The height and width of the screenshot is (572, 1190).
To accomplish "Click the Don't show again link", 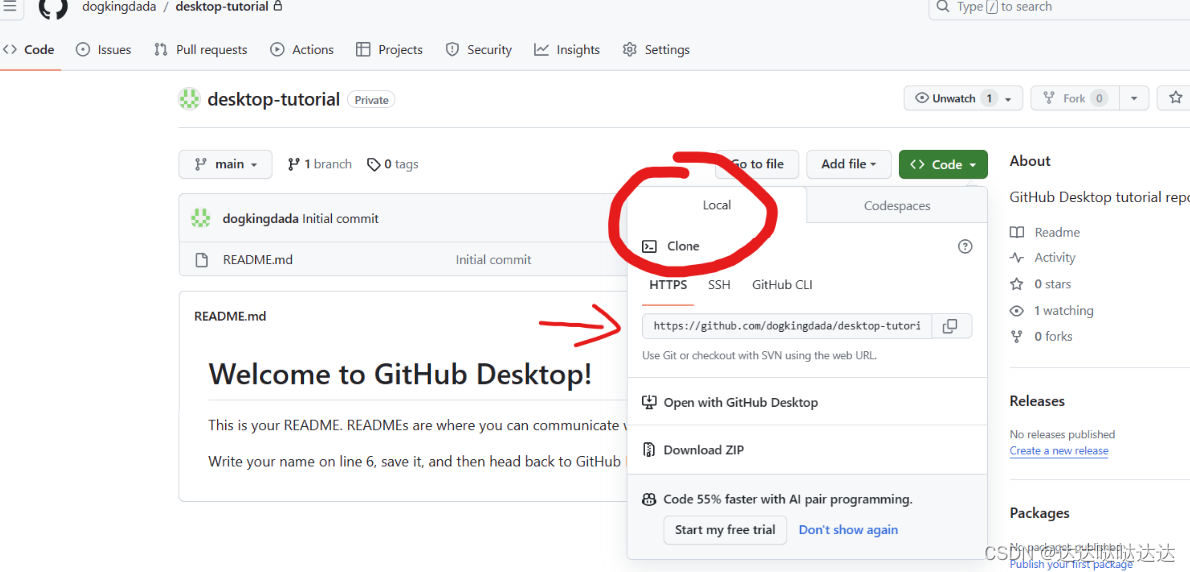I will [x=848, y=530].
